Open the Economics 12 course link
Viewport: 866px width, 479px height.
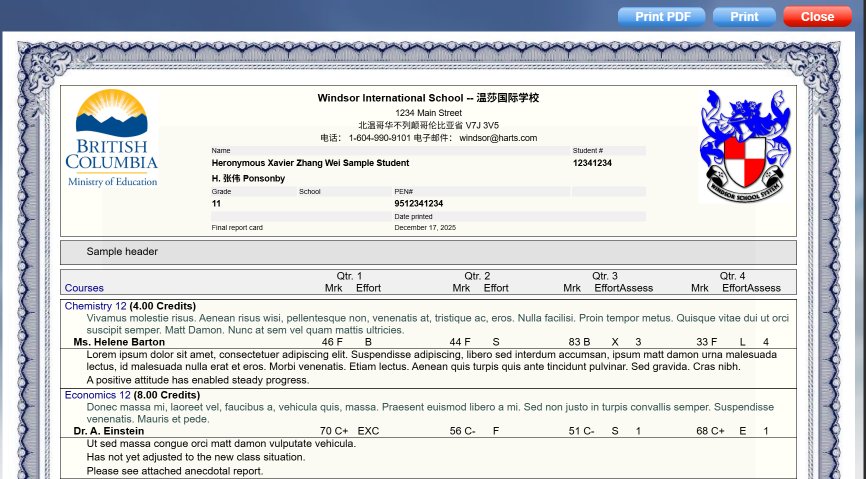pyautogui.click(x=97, y=395)
